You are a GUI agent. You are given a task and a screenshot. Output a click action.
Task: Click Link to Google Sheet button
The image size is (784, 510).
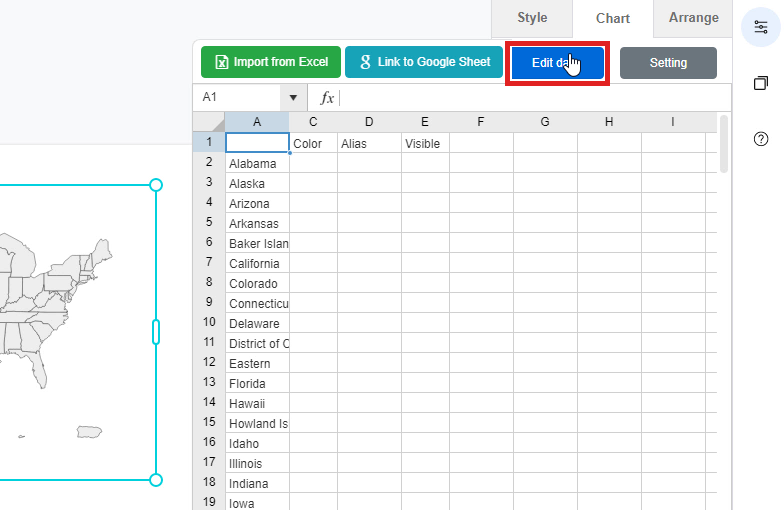tap(424, 62)
